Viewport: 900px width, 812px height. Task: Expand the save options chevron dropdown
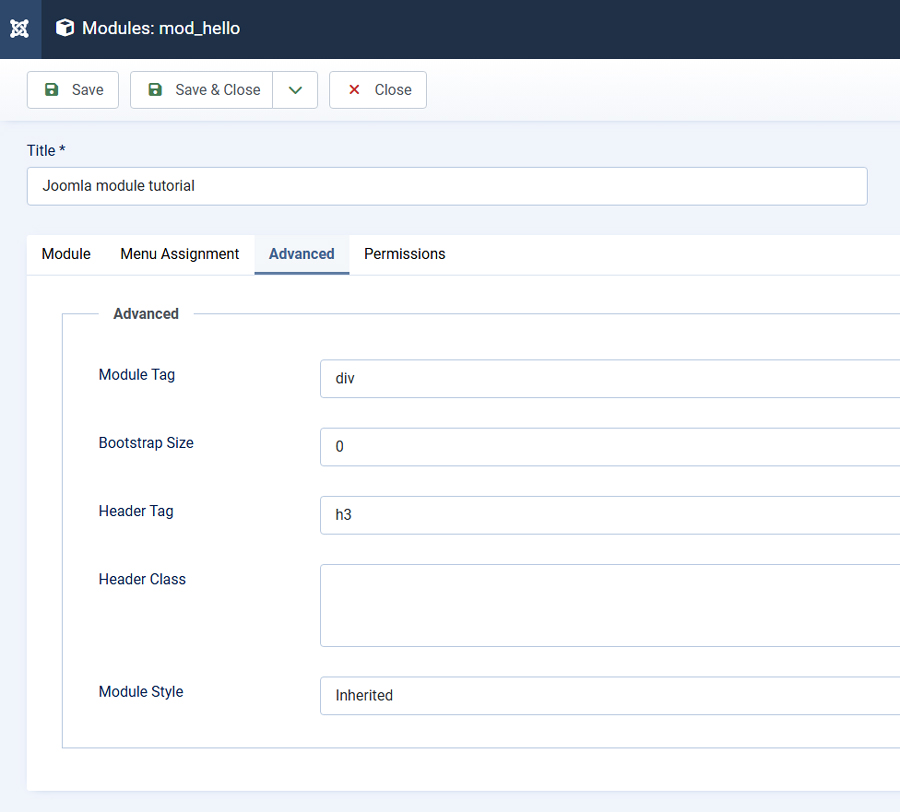click(x=295, y=90)
